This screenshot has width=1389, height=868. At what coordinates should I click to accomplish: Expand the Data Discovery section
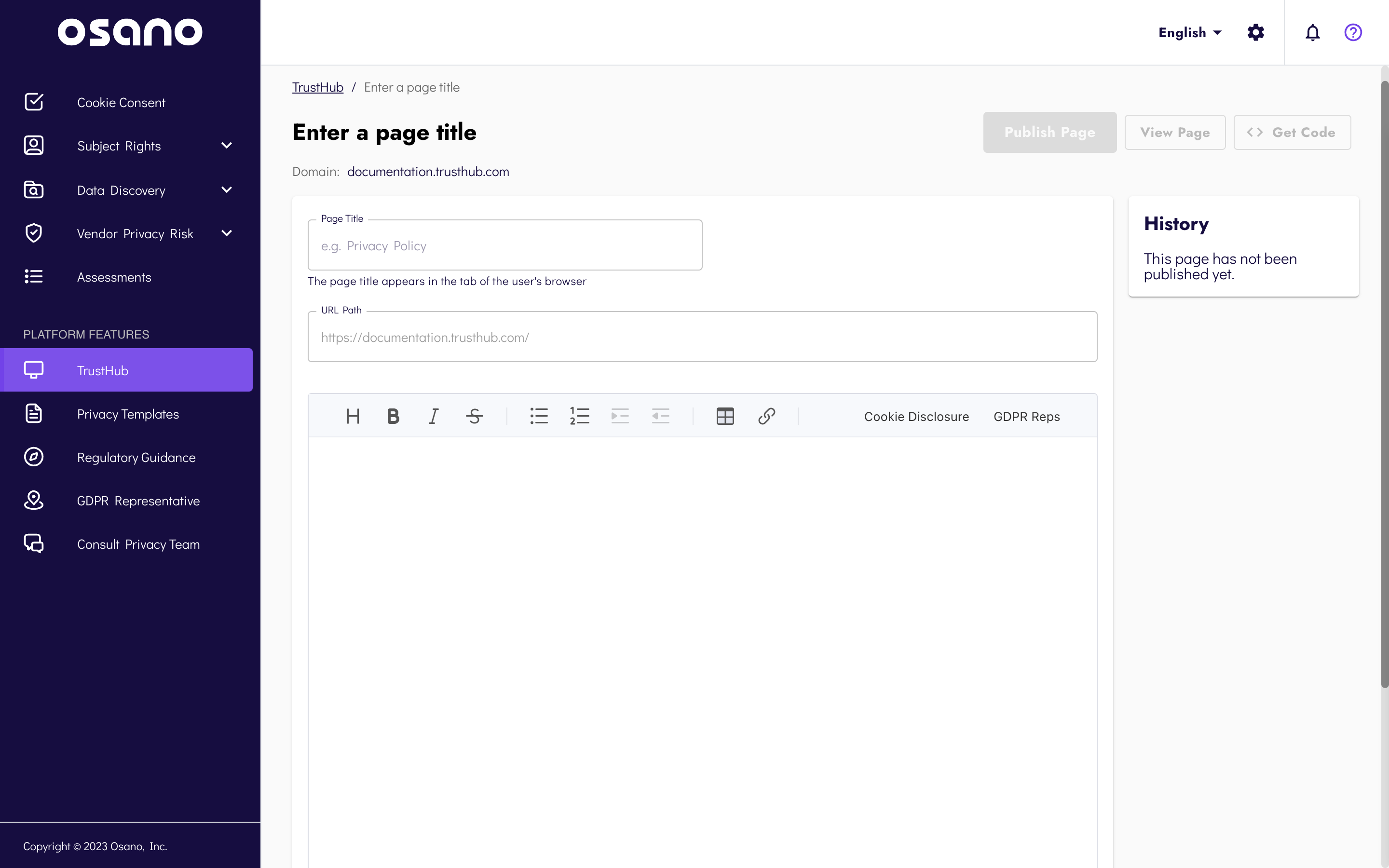(227, 190)
